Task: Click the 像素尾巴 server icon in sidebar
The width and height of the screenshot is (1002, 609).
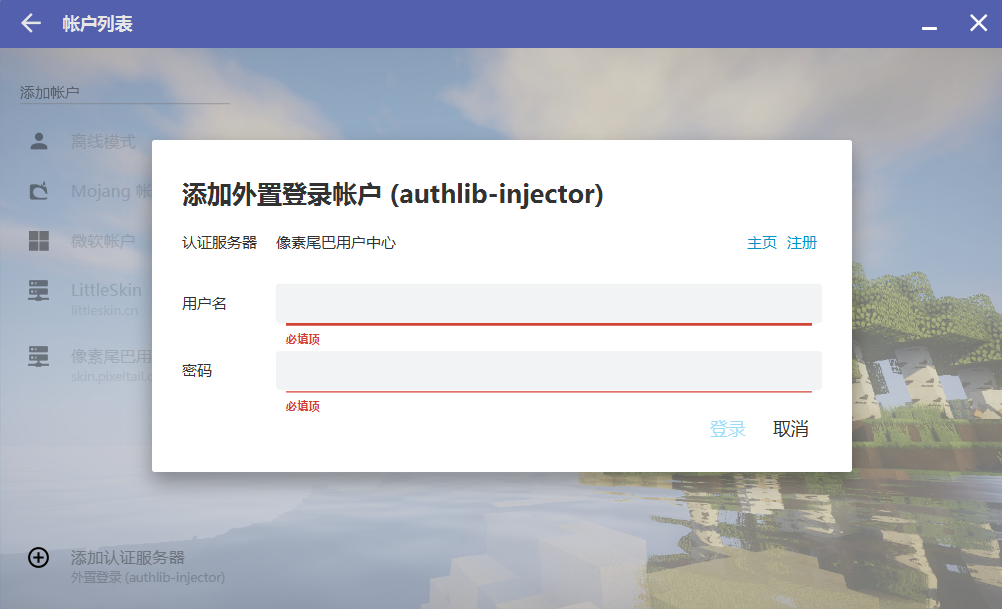Action: pyautogui.click(x=39, y=356)
